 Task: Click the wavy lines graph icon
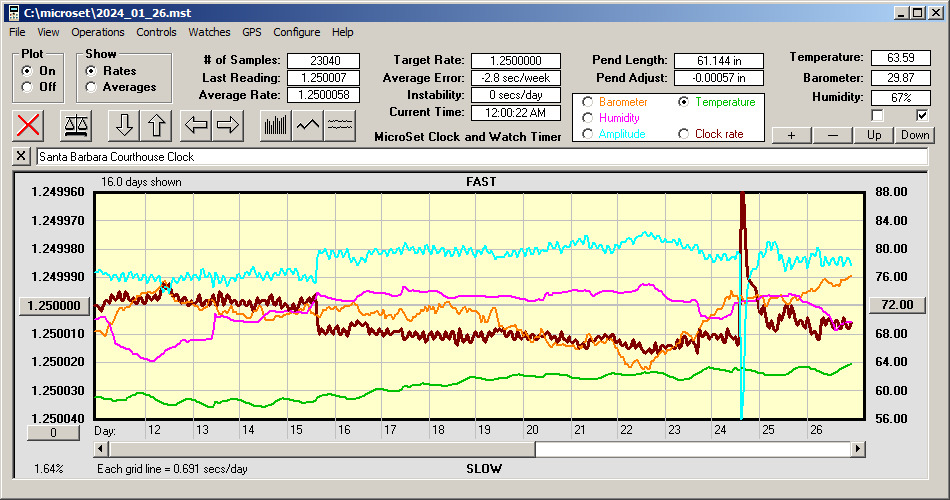coord(341,125)
